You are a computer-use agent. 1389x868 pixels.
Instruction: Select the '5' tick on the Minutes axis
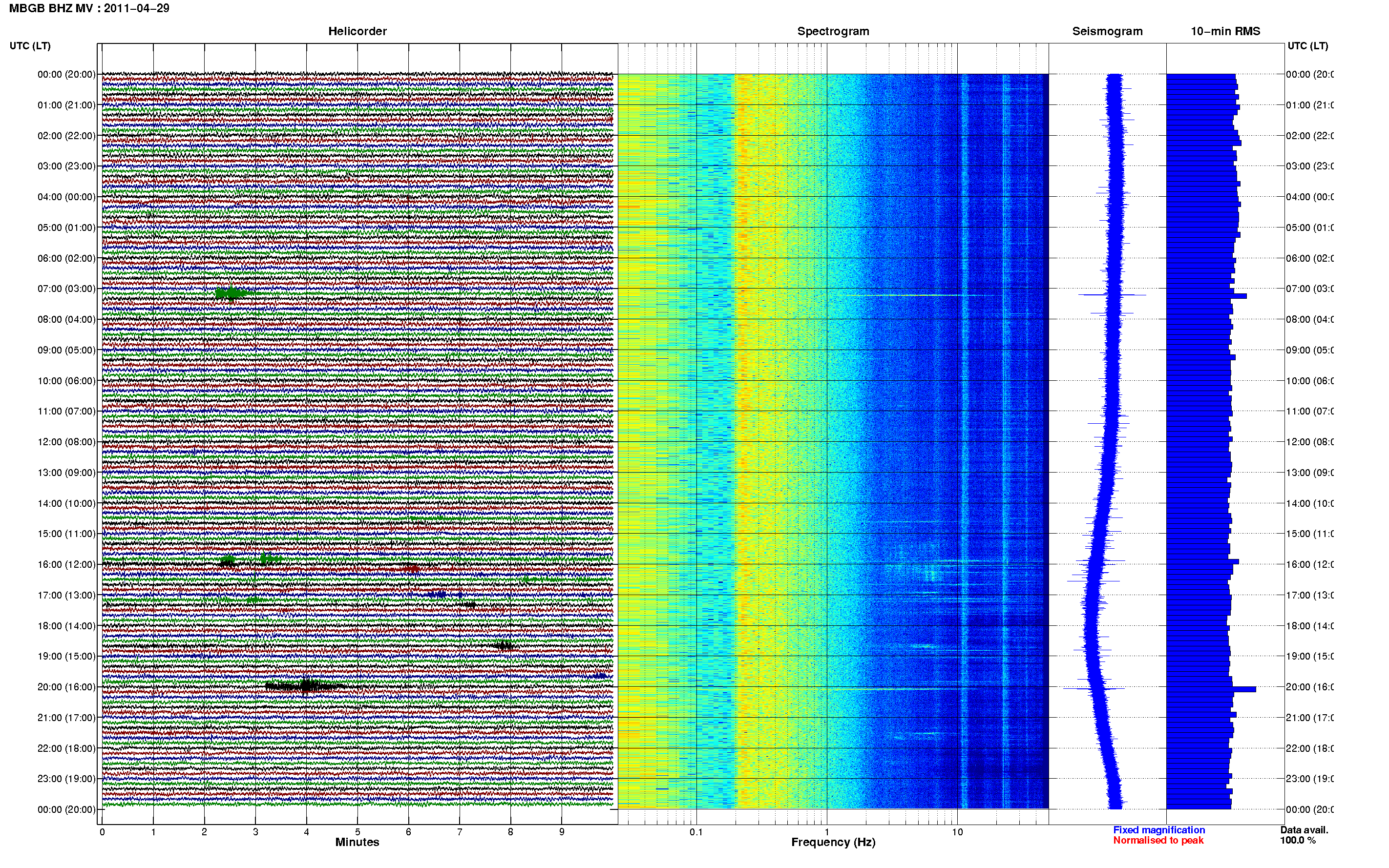(x=357, y=832)
